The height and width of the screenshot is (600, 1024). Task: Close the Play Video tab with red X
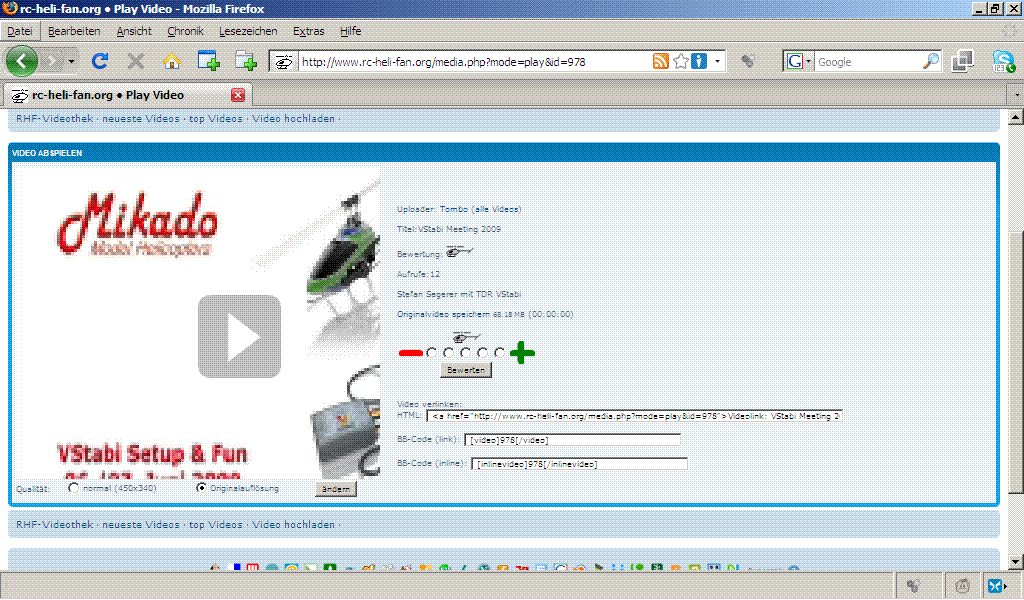(238, 95)
